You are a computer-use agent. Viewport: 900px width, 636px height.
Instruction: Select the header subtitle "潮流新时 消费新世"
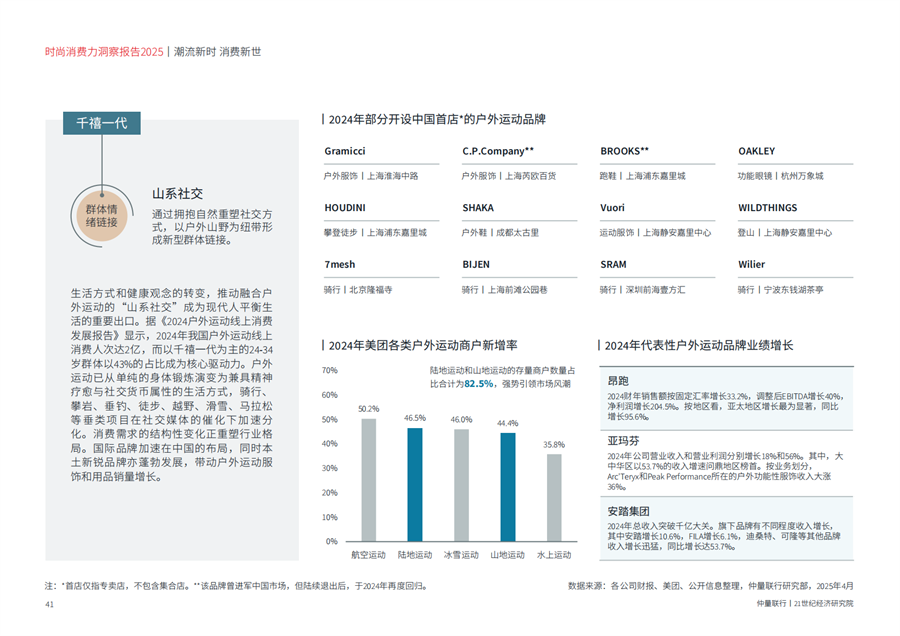point(218,52)
